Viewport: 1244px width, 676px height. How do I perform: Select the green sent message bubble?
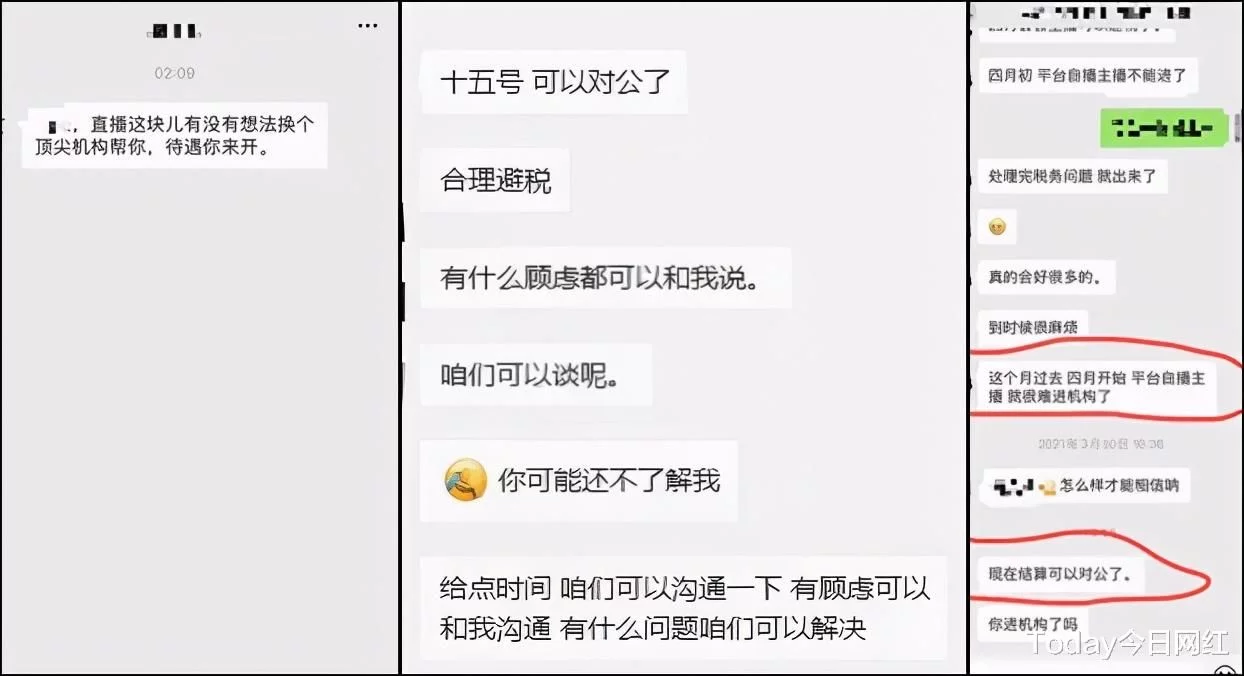tap(1162, 128)
